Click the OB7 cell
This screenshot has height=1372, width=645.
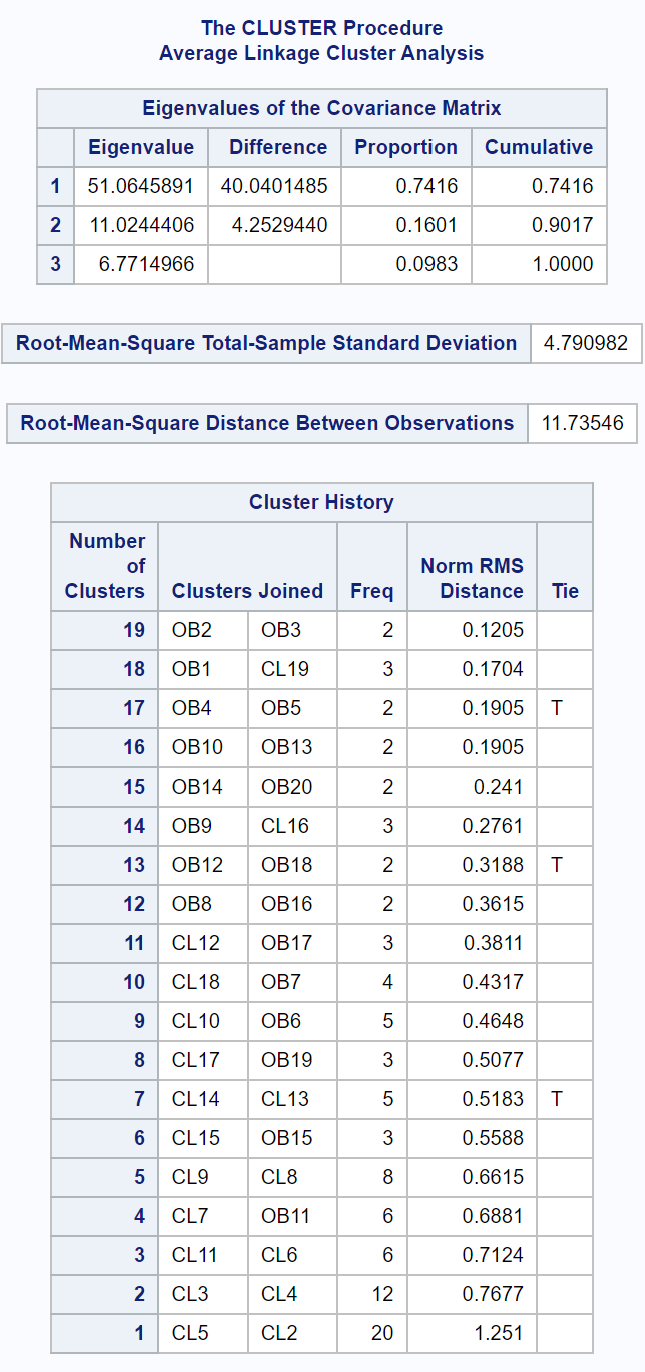(x=293, y=982)
